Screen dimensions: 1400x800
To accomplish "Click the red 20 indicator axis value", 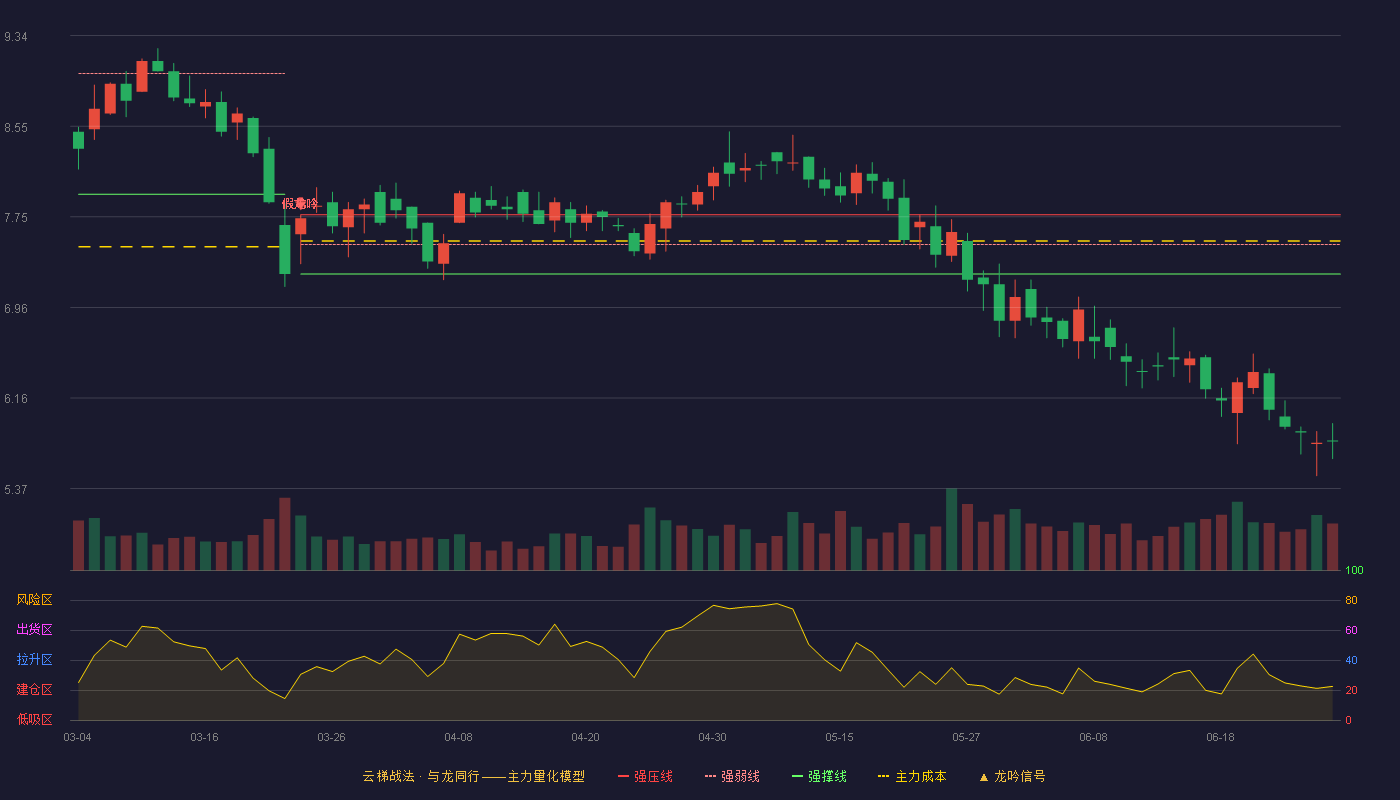I will pyautogui.click(x=1351, y=690).
